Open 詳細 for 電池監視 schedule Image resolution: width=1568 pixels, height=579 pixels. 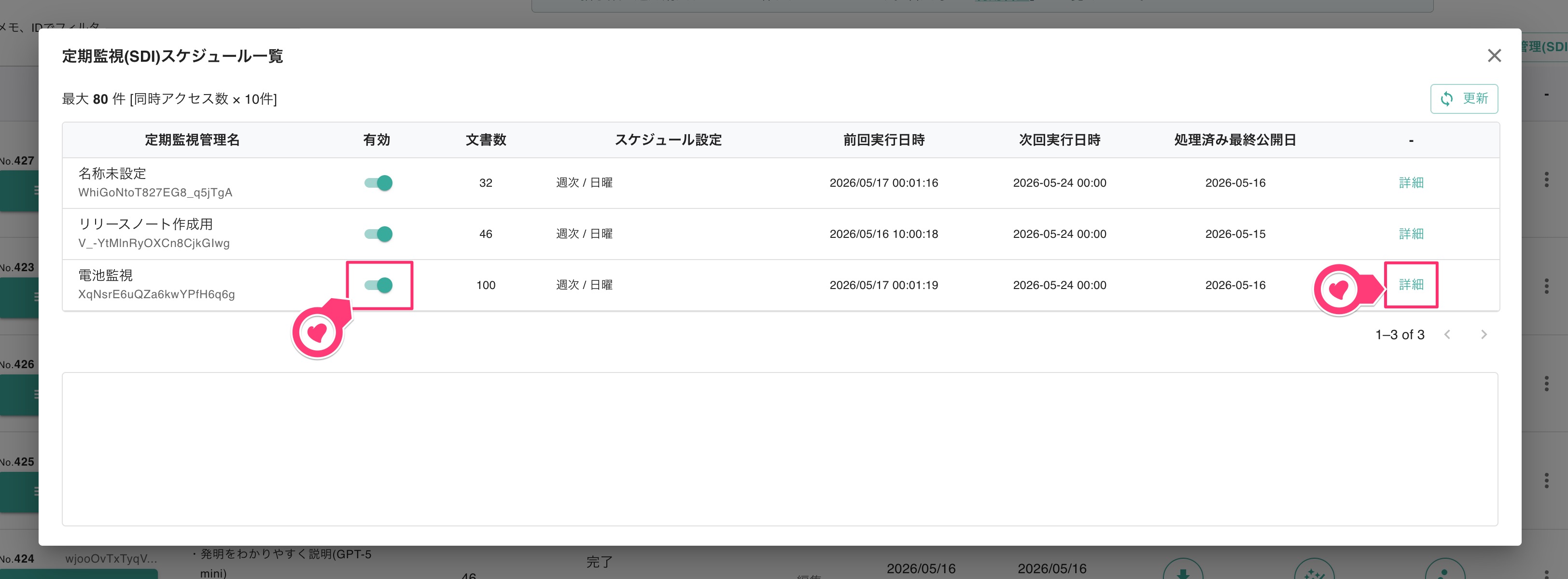click(x=1411, y=285)
